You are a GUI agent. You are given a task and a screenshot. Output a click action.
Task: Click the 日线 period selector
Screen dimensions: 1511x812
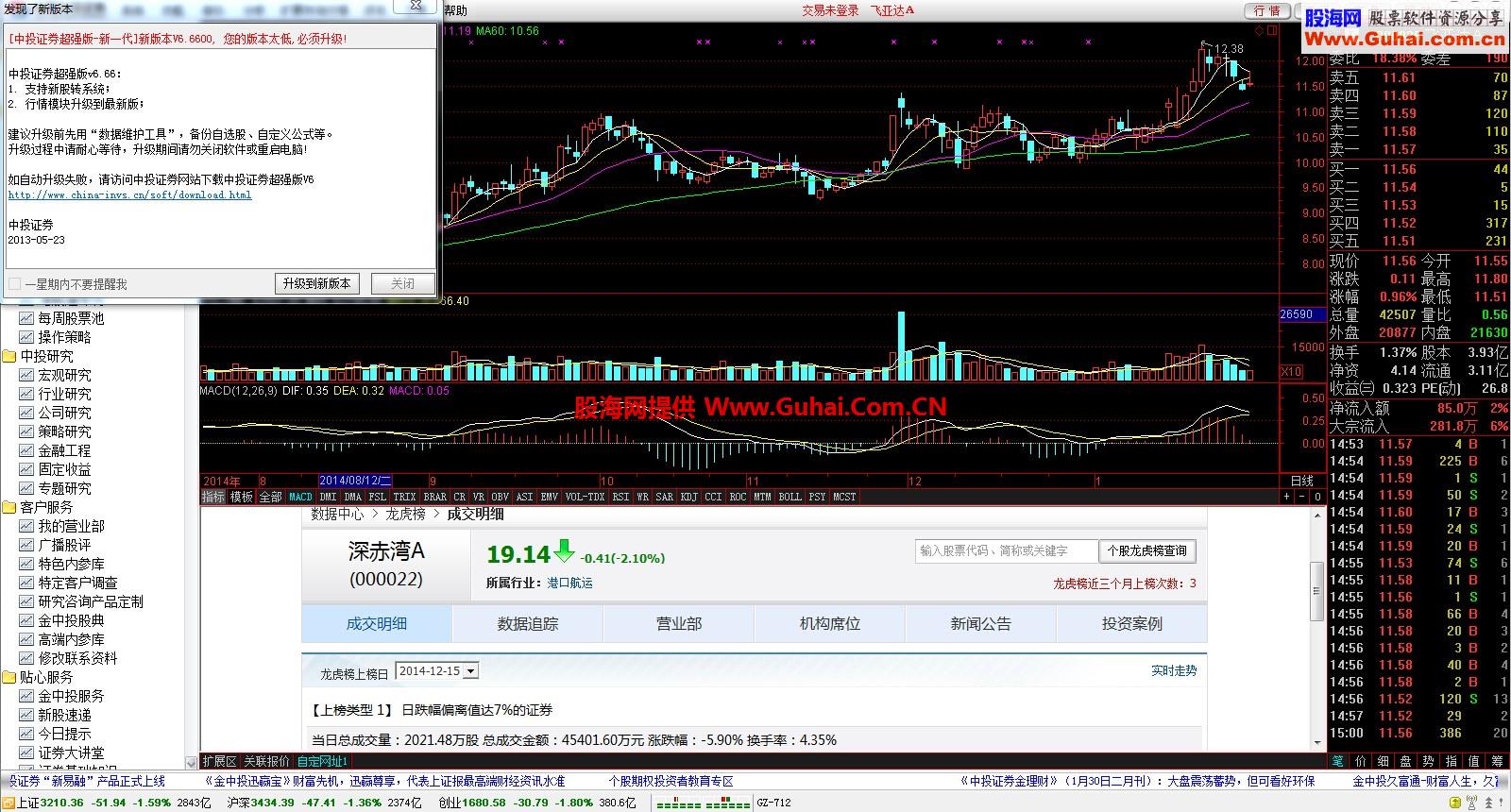(x=1302, y=481)
